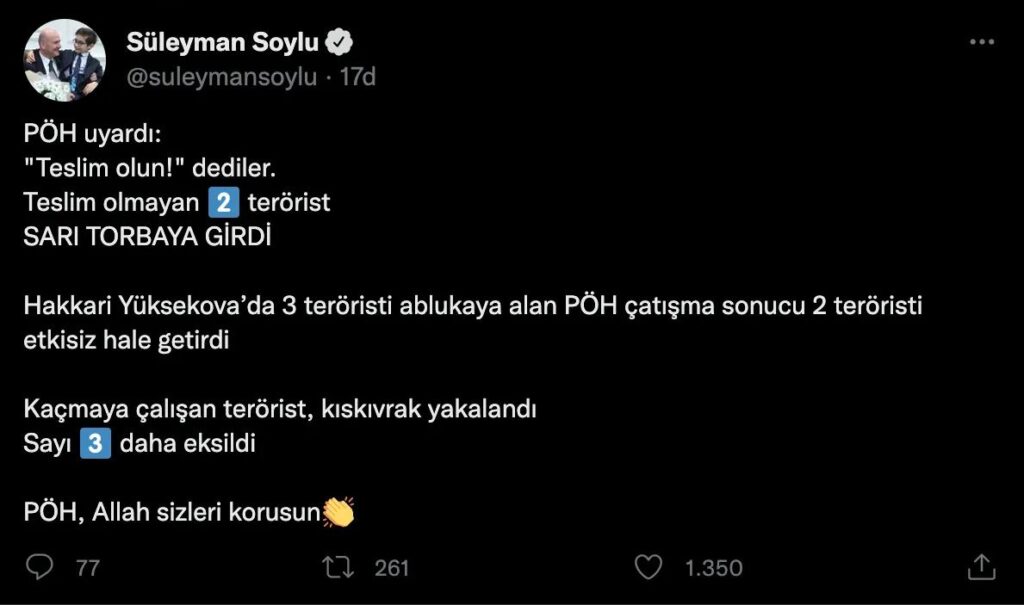Open the 17d timestamp link
This screenshot has width=1024, height=605.
tap(357, 76)
